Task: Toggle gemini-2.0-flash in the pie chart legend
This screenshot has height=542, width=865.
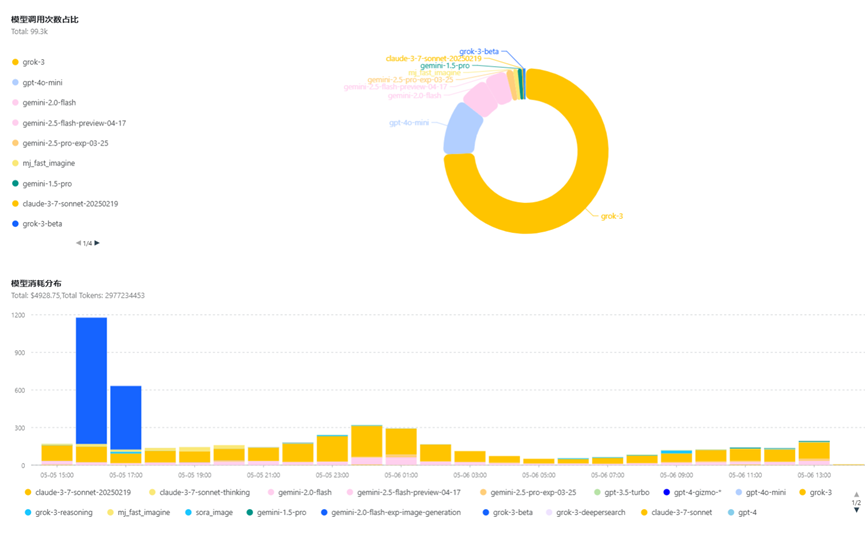Action: point(44,103)
